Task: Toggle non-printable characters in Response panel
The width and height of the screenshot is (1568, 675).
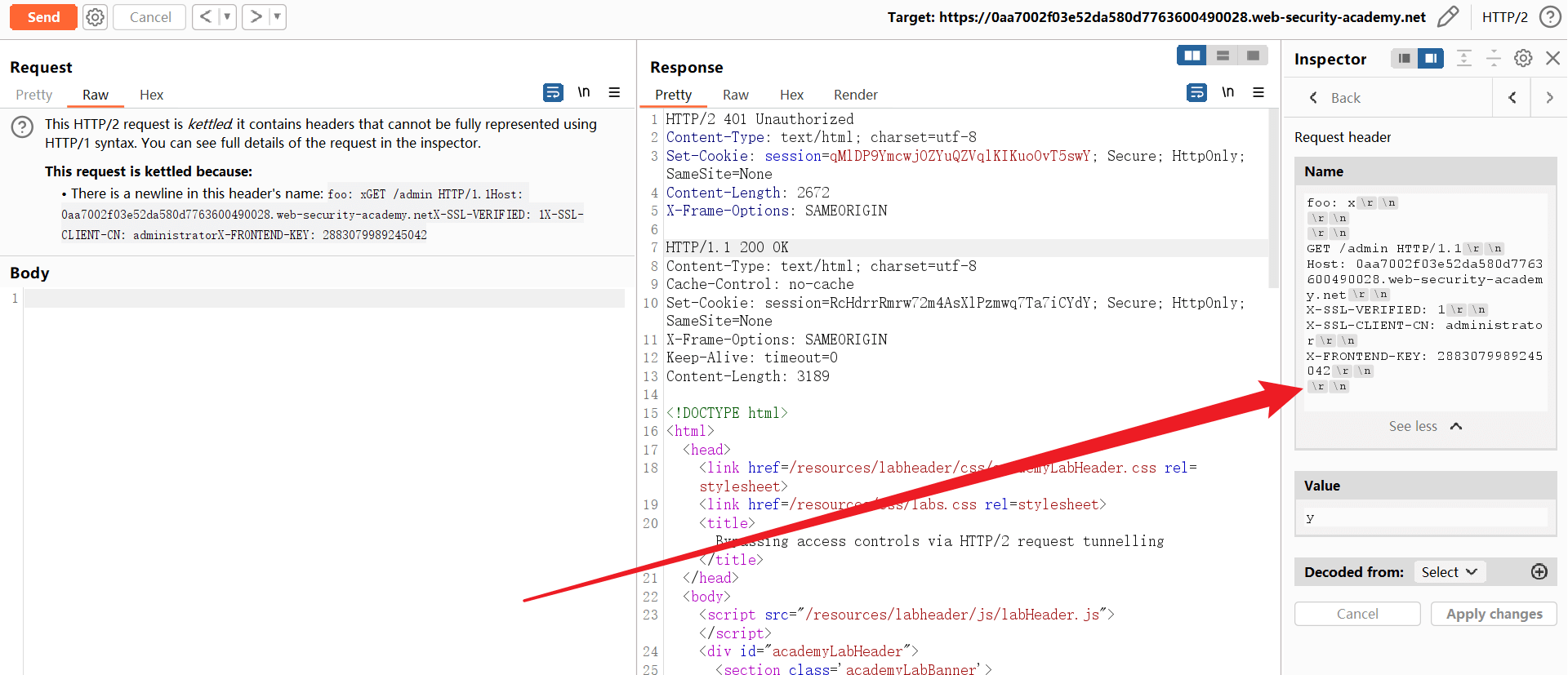Action: coord(1227,93)
